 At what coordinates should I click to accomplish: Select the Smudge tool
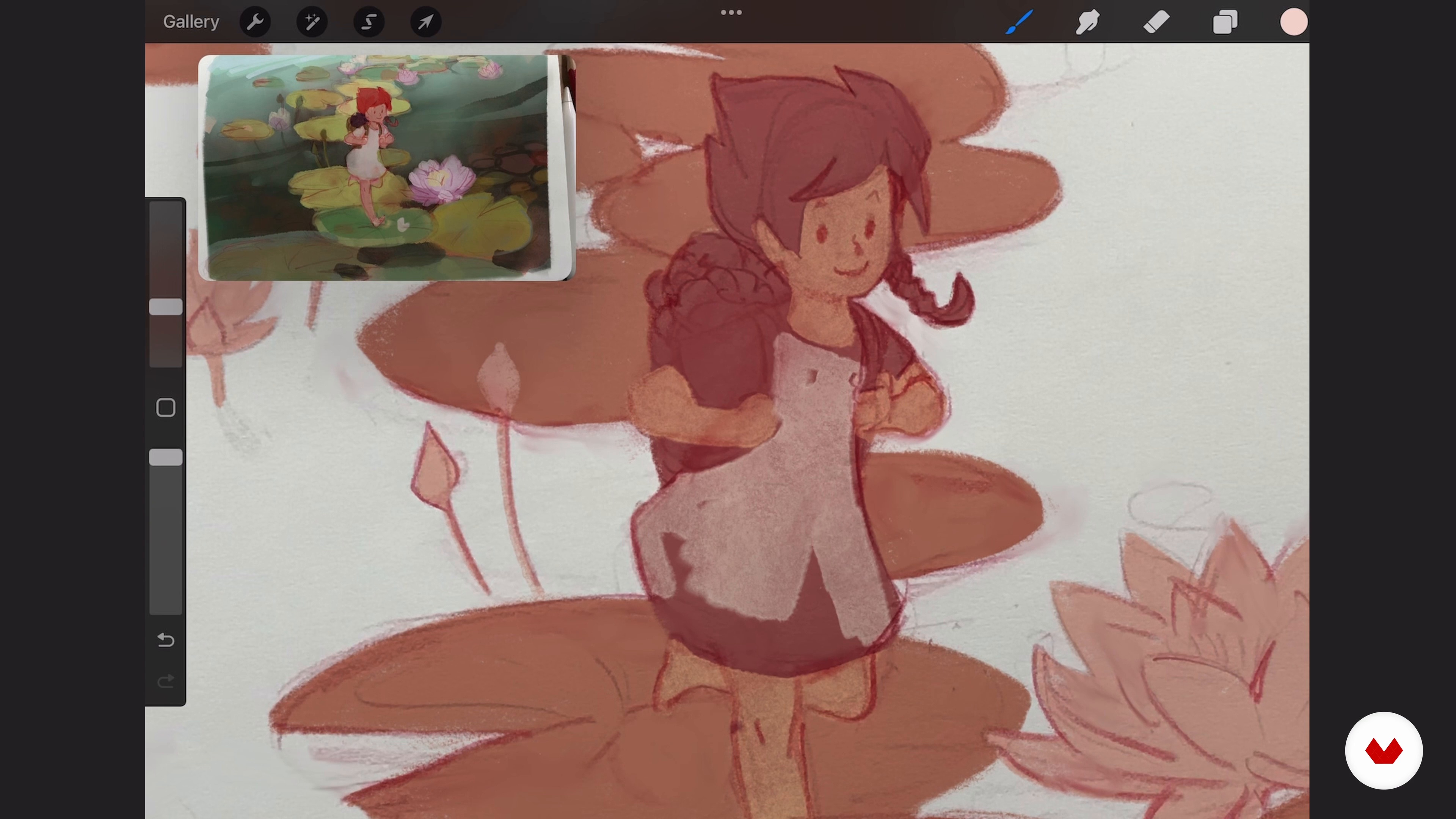tap(1087, 22)
